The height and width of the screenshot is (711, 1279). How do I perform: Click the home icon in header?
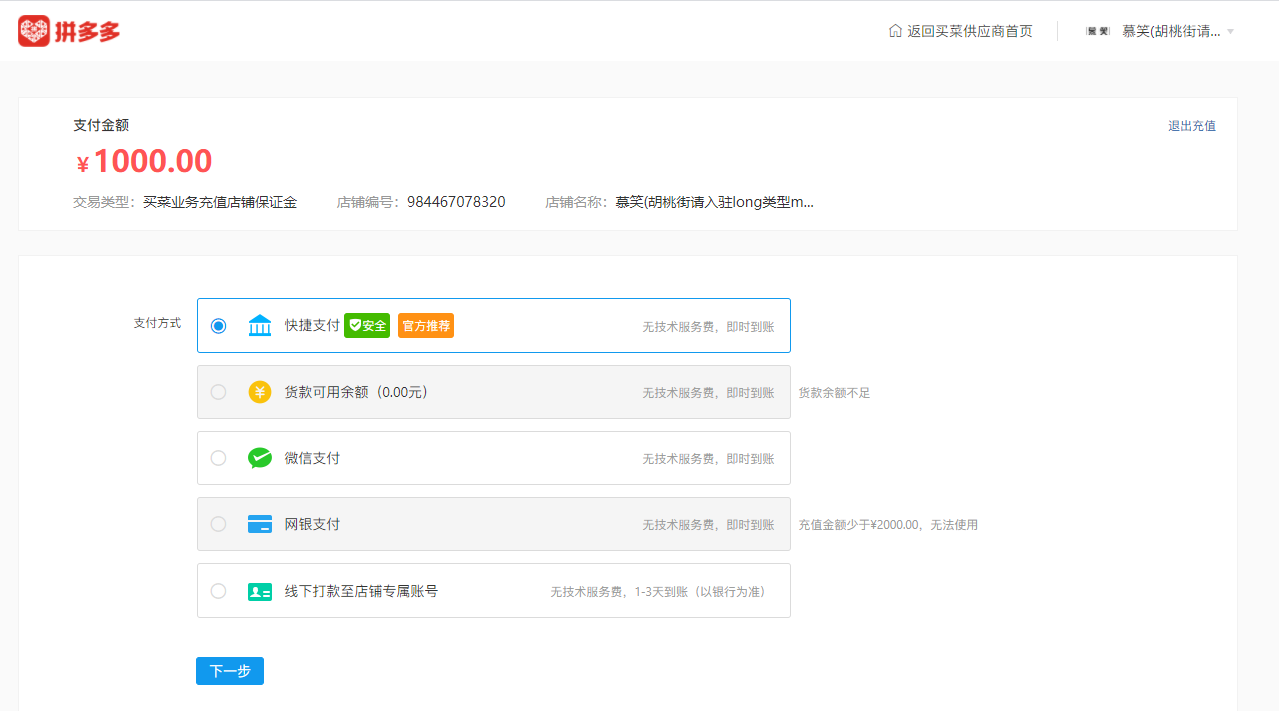click(895, 31)
